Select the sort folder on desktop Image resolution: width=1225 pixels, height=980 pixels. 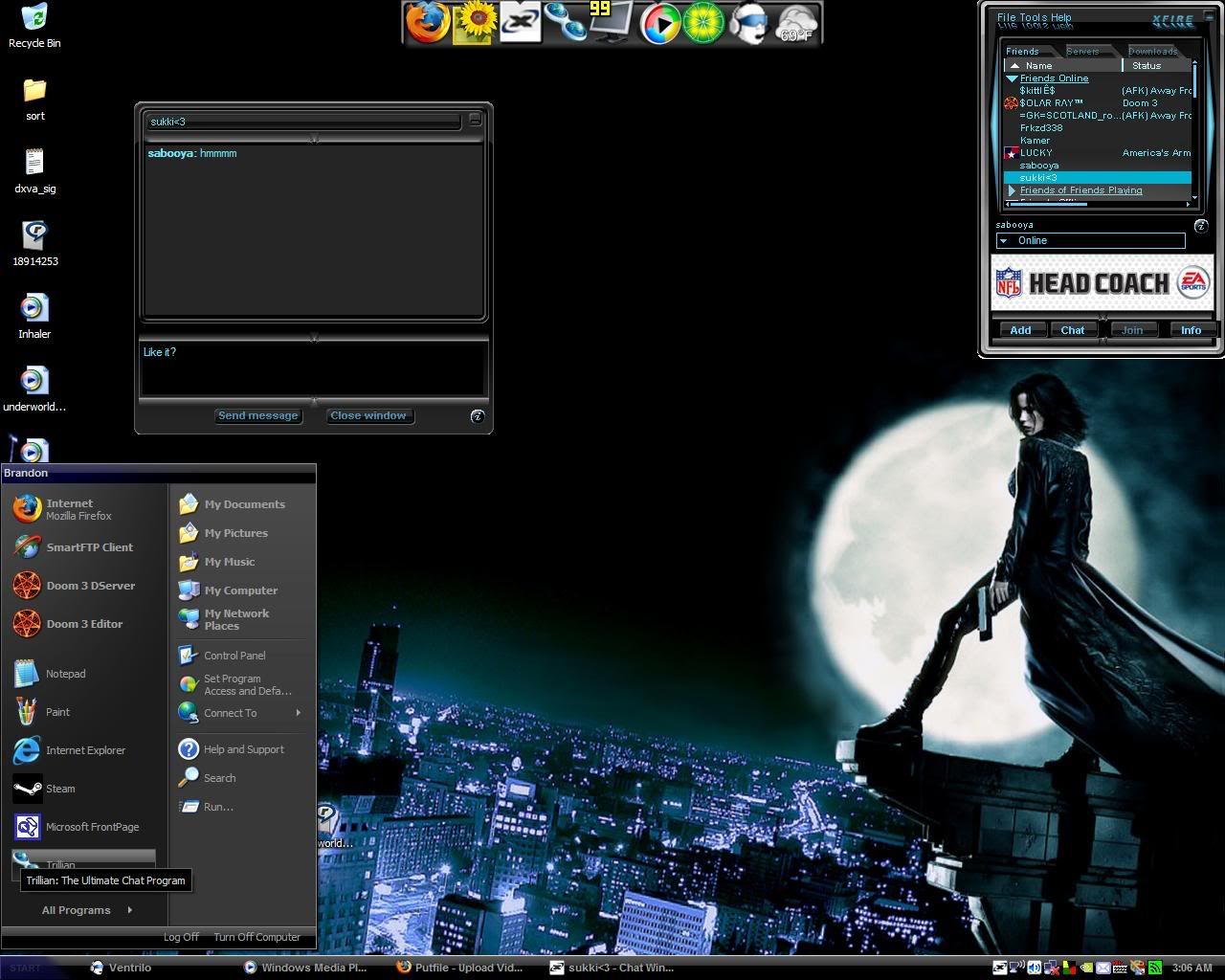[x=34, y=100]
